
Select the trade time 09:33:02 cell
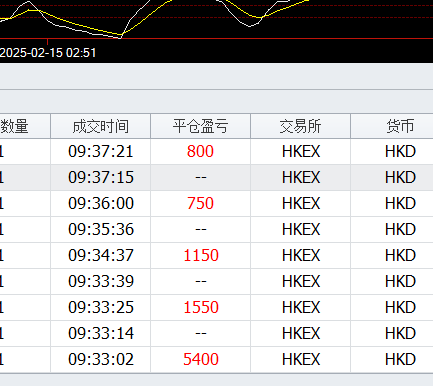coord(101,359)
